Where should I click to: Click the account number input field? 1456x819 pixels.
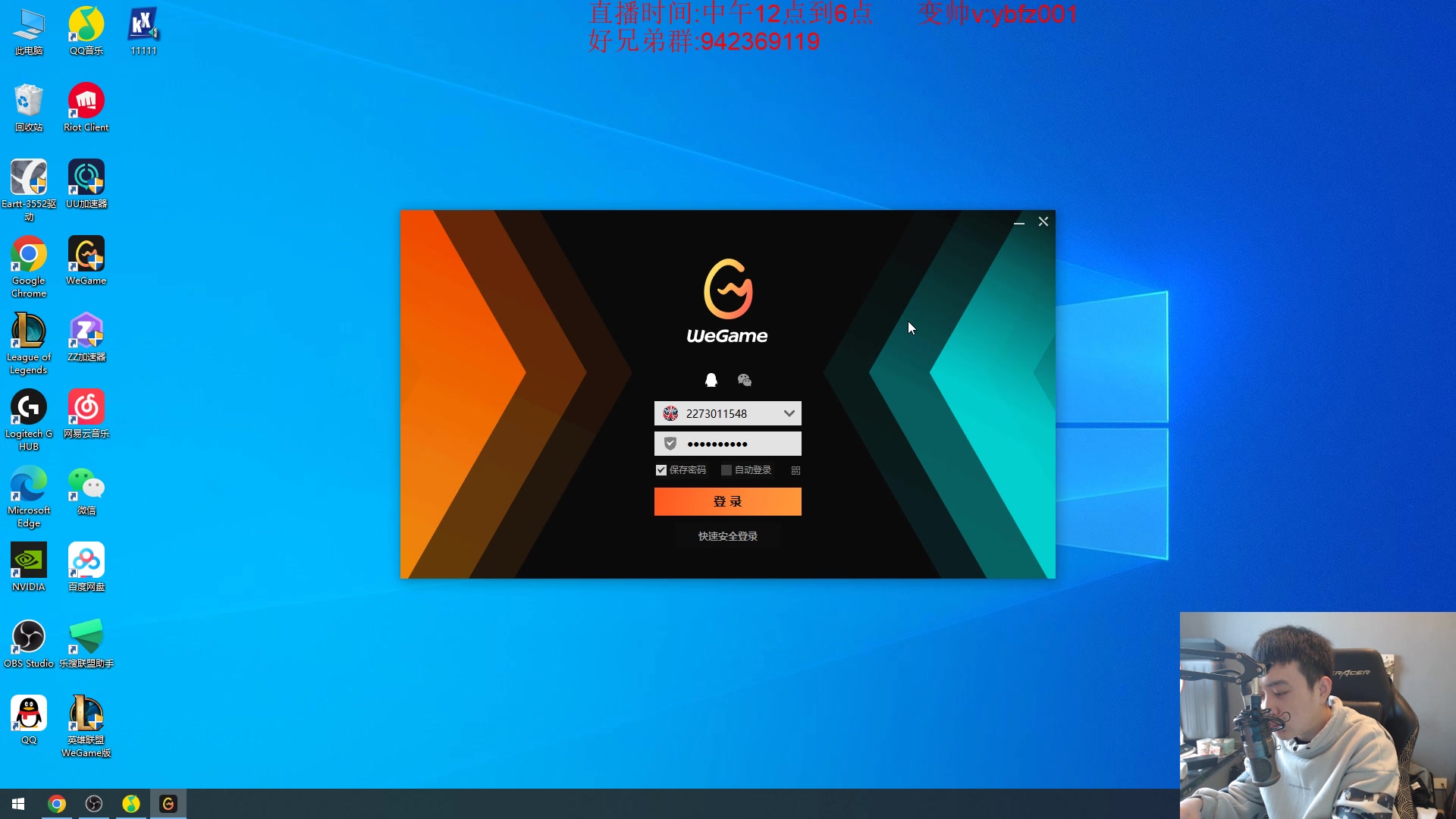[727, 413]
